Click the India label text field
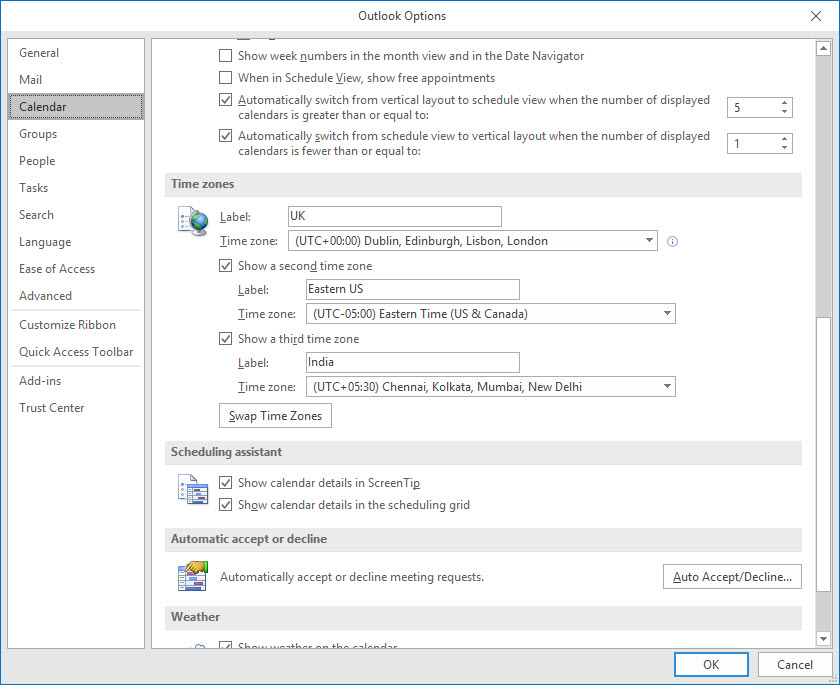Image resolution: width=840 pixels, height=685 pixels. (x=412, y=362)
